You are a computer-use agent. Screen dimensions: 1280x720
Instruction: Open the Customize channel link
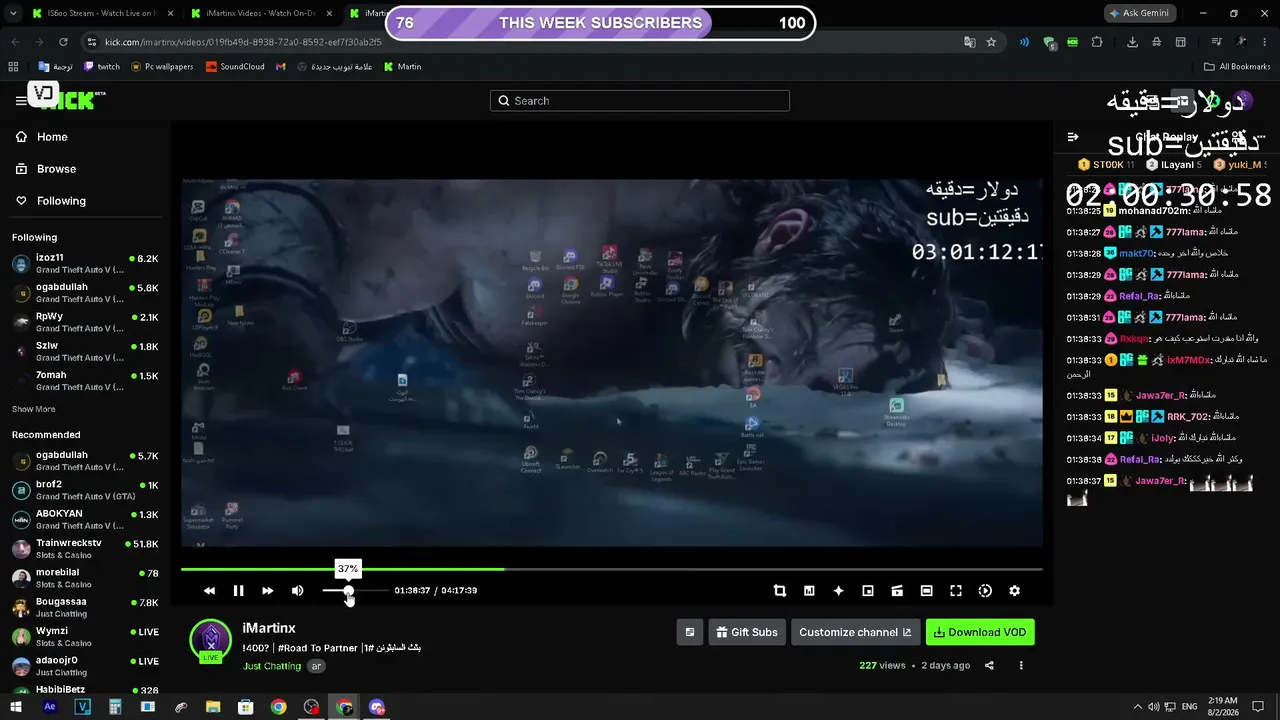coord(855,632)
